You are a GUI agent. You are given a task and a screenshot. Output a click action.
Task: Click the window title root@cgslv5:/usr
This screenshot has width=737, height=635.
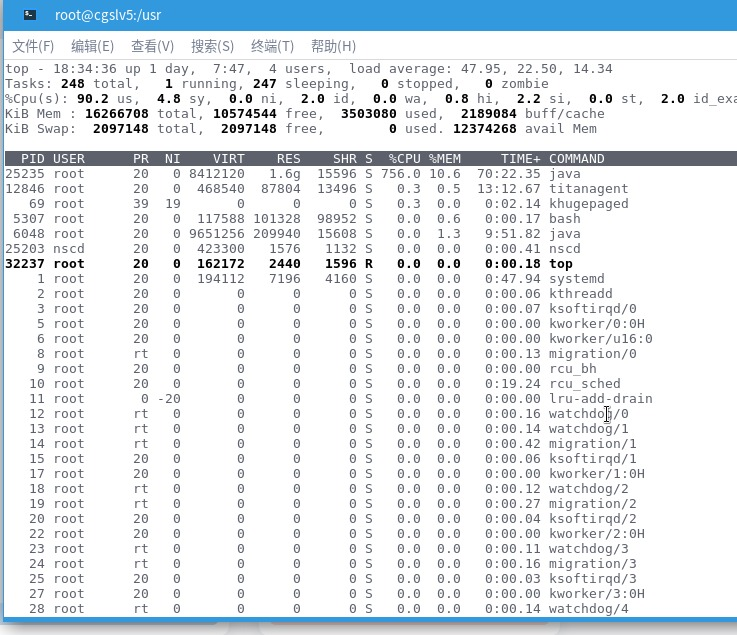pyautogui.click(x=108, y=15)
